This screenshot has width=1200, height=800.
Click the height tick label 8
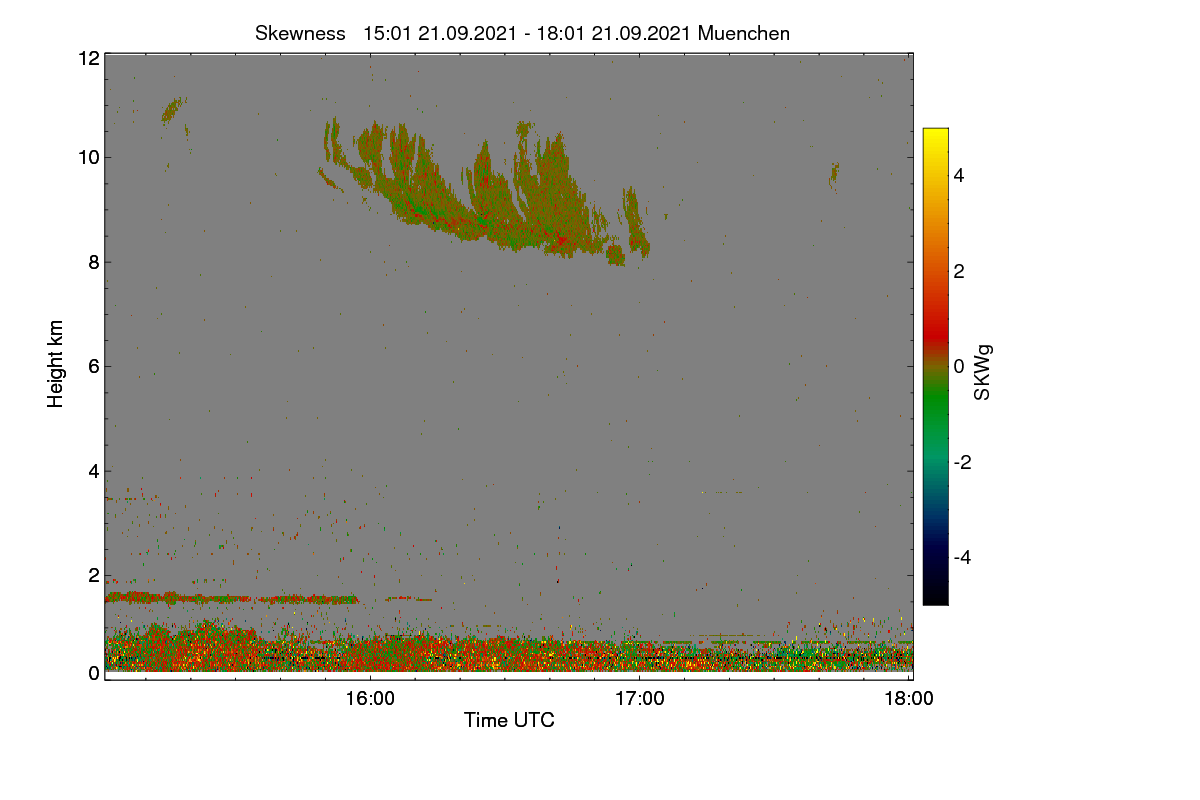pos(94,262)
